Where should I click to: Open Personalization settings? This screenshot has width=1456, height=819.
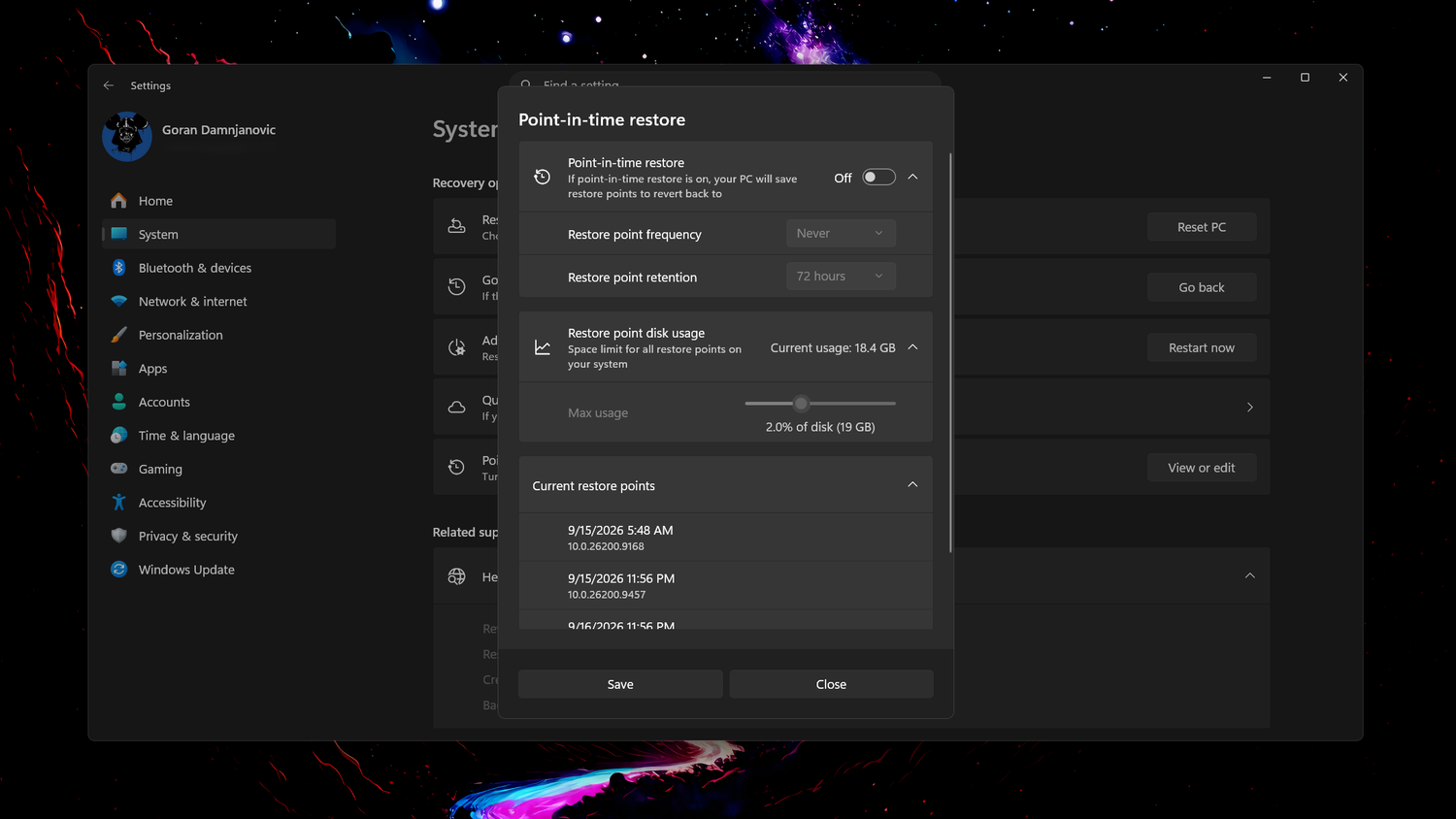coord(218,335)
